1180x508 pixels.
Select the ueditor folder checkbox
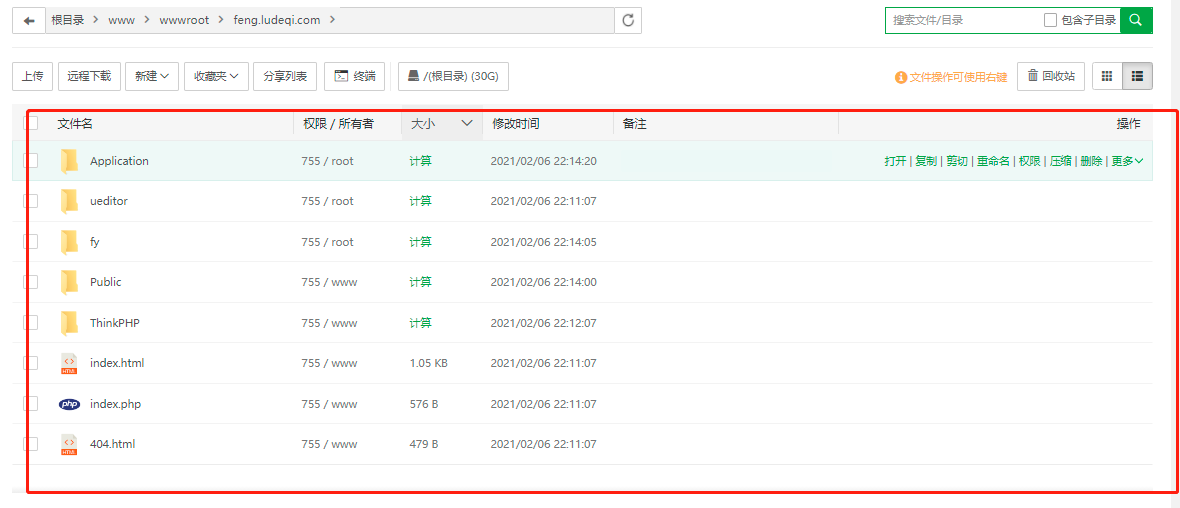[x=32, y=201]
